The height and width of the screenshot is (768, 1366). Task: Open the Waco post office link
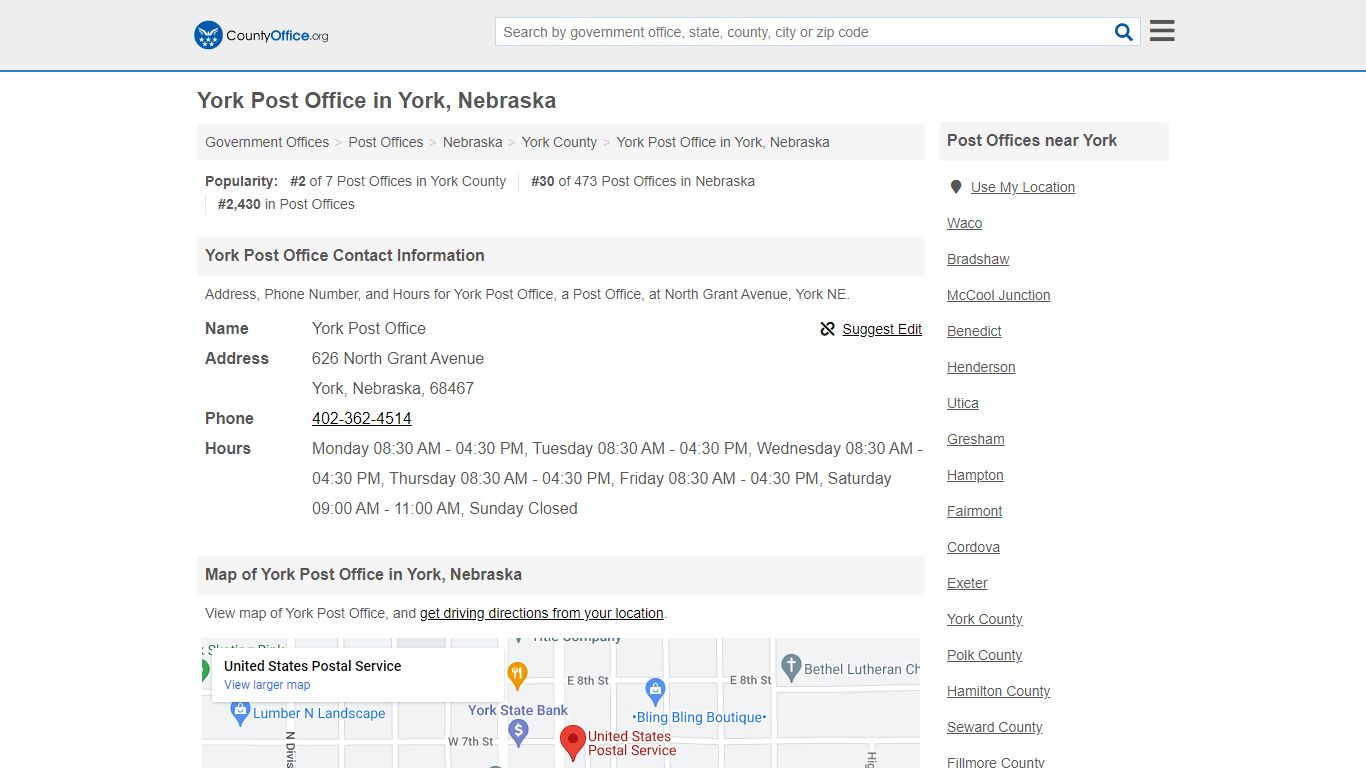(x=965, y=223)
